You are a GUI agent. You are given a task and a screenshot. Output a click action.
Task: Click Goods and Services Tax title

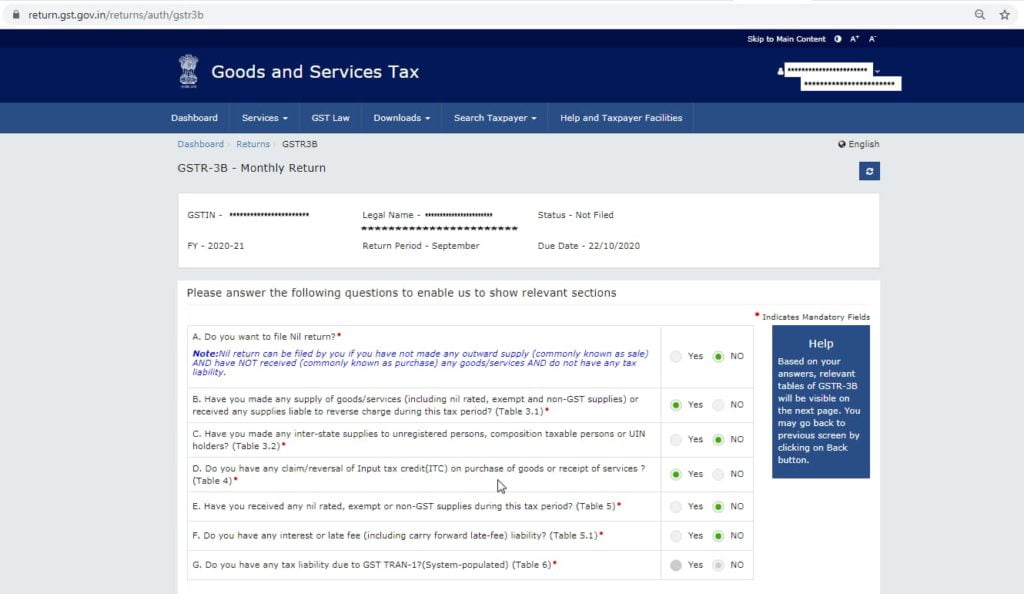coord(315,72)
